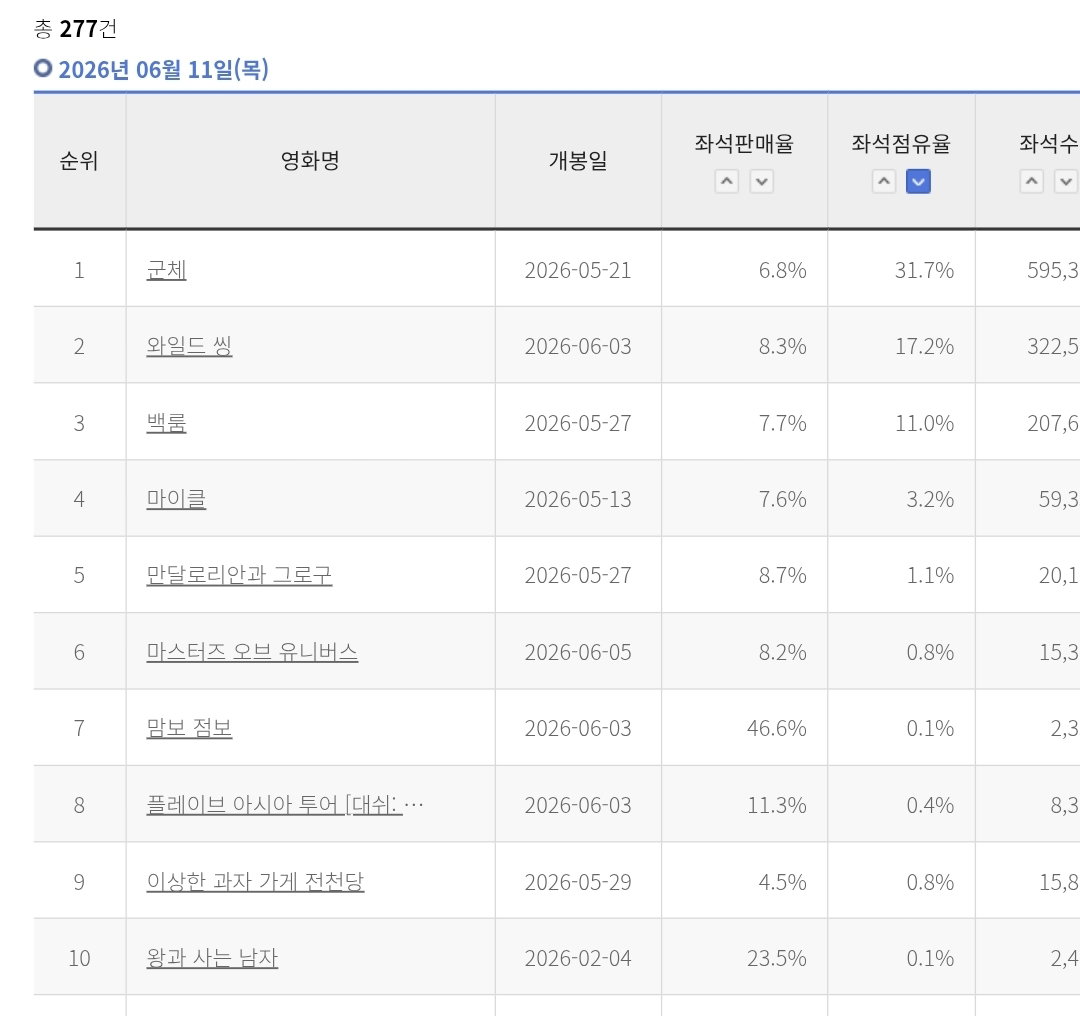Open movie link 맘보 점보

189,728
